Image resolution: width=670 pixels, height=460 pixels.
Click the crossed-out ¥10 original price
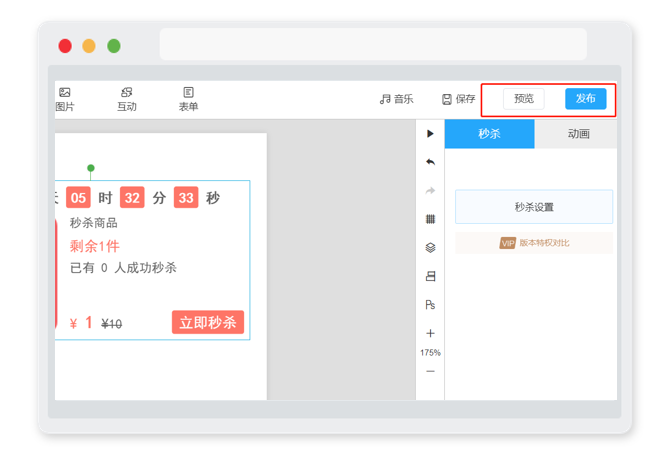click(x=112, y=324)
